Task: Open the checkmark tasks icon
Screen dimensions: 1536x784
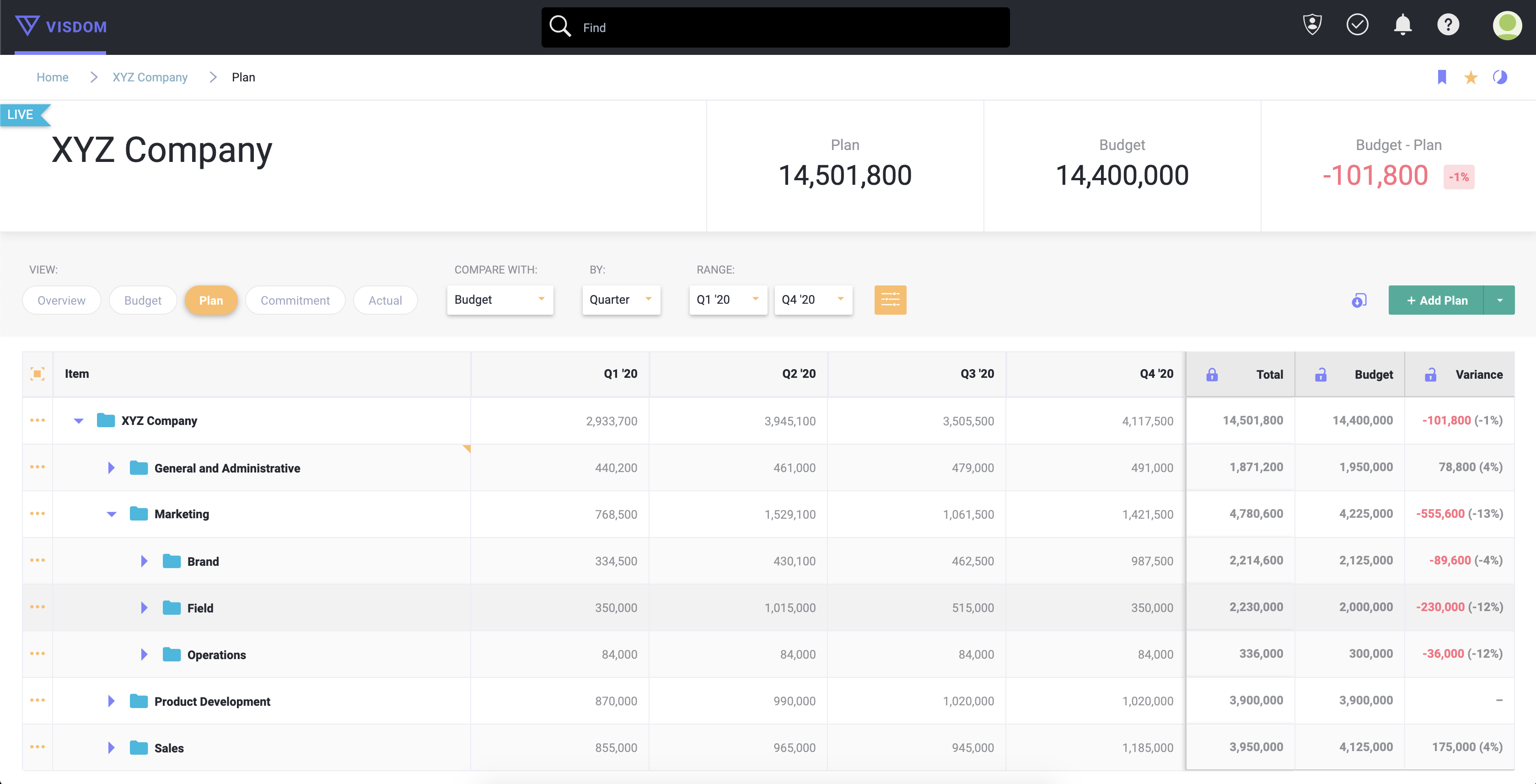Action: pos(1357,25)
